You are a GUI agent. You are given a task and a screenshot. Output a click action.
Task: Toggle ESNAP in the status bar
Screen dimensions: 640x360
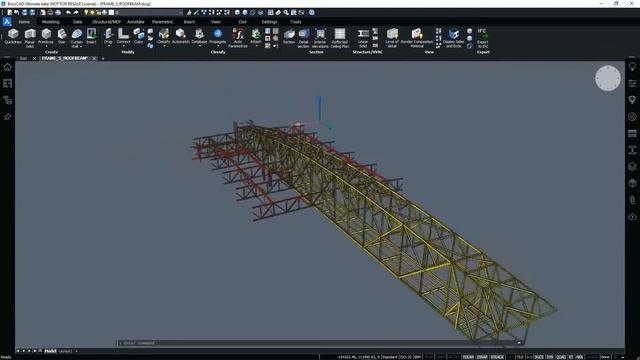[482, 357]
